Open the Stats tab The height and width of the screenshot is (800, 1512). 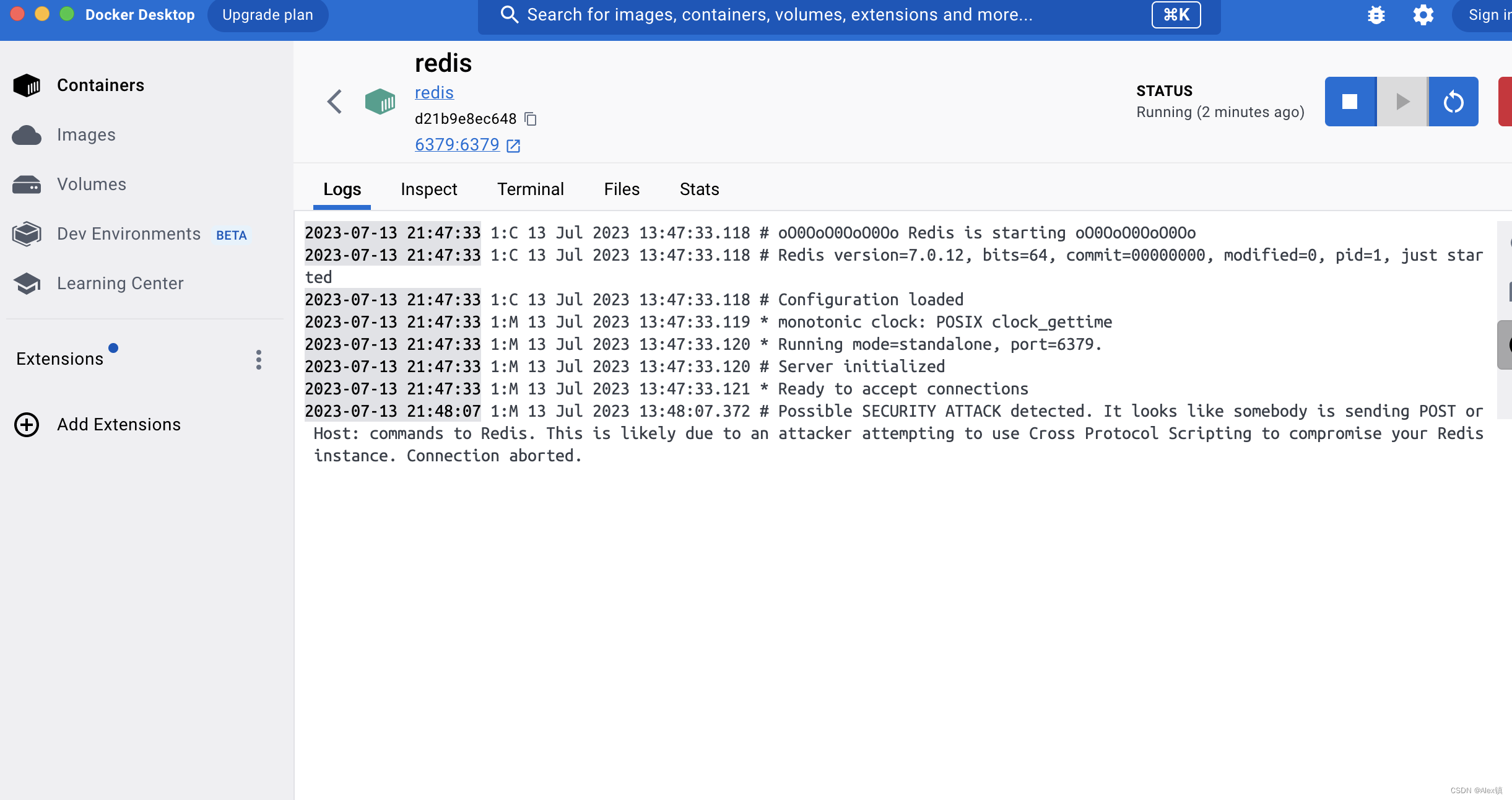pos(698,189)
